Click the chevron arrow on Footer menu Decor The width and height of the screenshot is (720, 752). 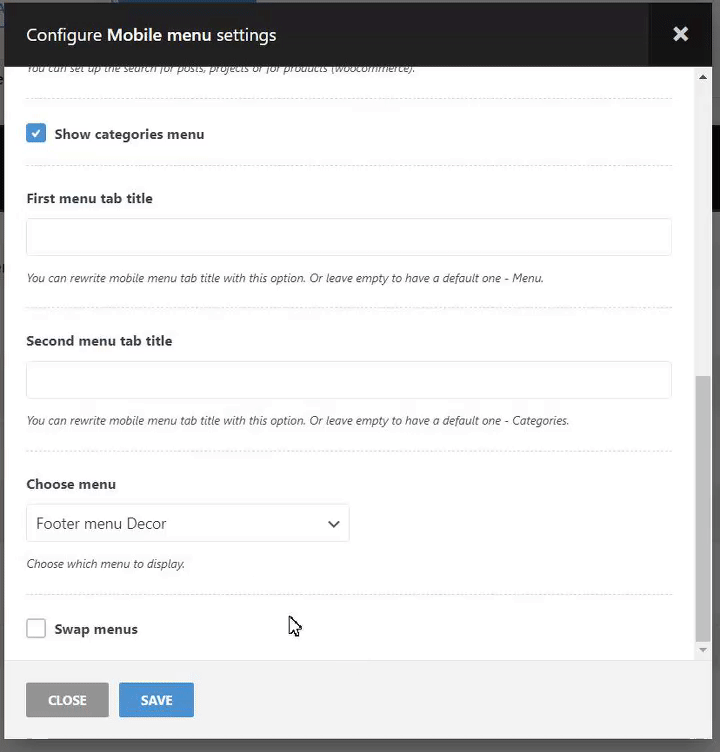click(334, 524)
